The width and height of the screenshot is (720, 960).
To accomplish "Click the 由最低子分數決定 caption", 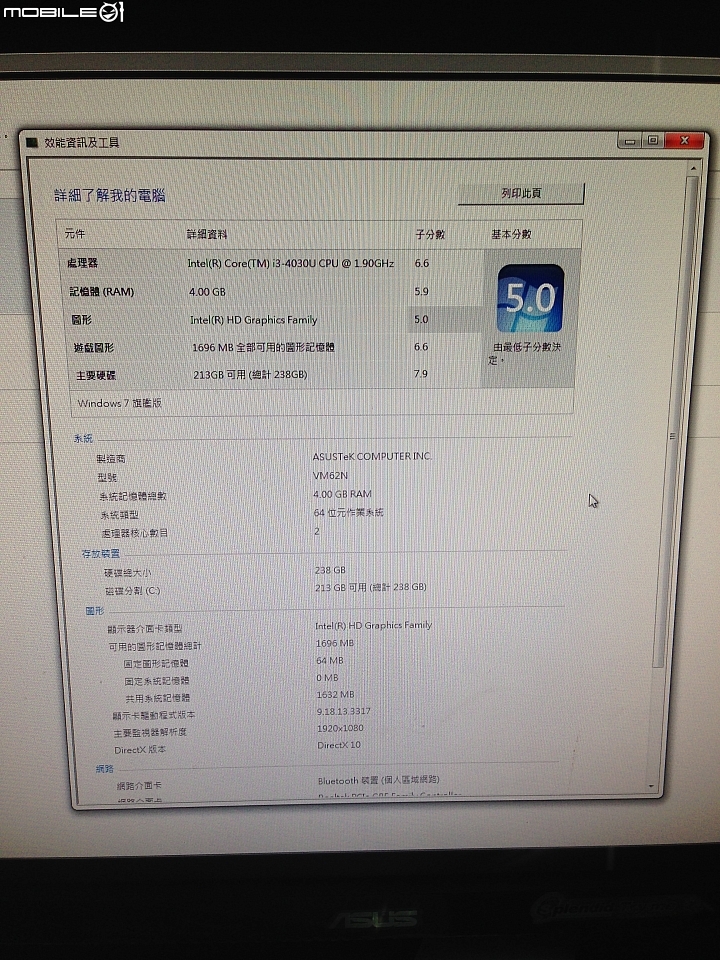I will [x=525, y=353].
